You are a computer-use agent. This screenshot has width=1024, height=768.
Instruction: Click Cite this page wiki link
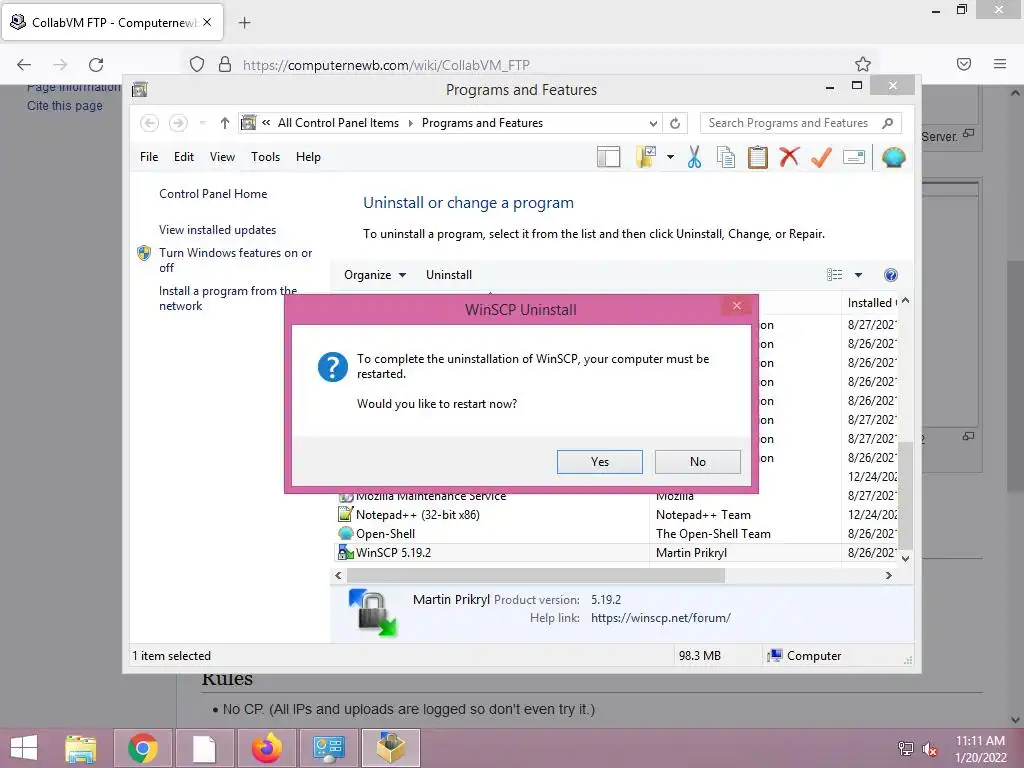[65, 106]
